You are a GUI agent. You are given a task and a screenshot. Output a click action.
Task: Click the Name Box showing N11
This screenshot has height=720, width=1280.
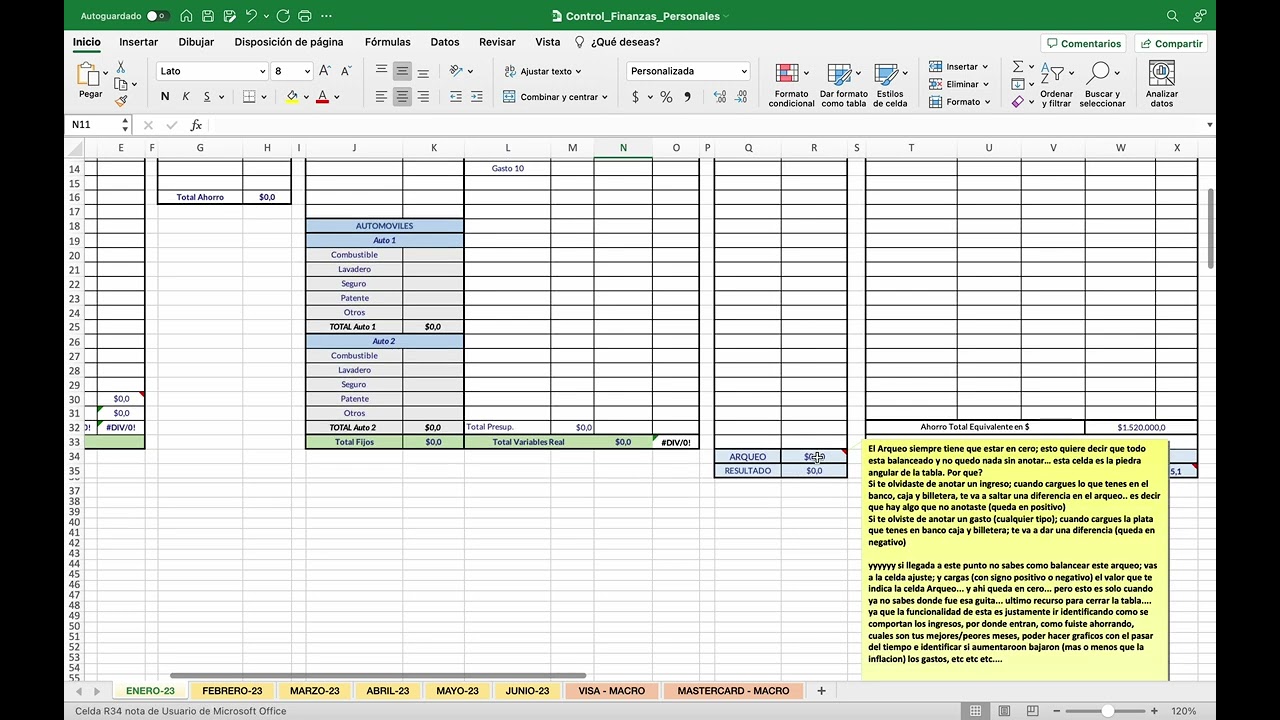pos(93,125)
